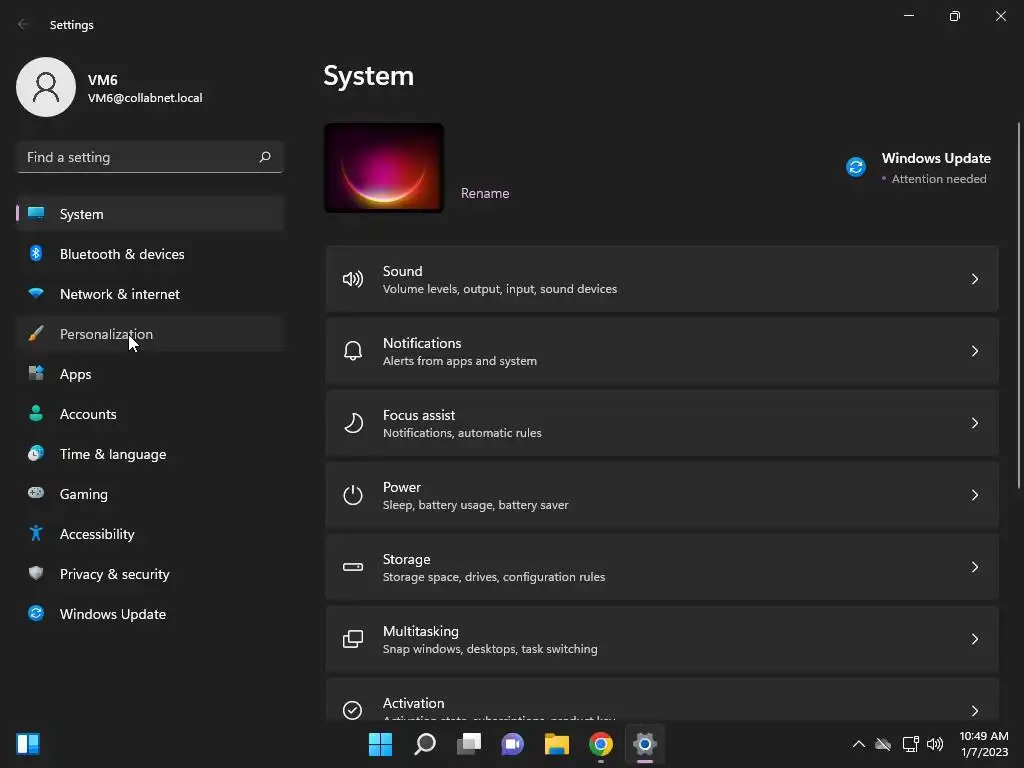
Task: Open taskbar Search icon
Action: click(424, 744)
